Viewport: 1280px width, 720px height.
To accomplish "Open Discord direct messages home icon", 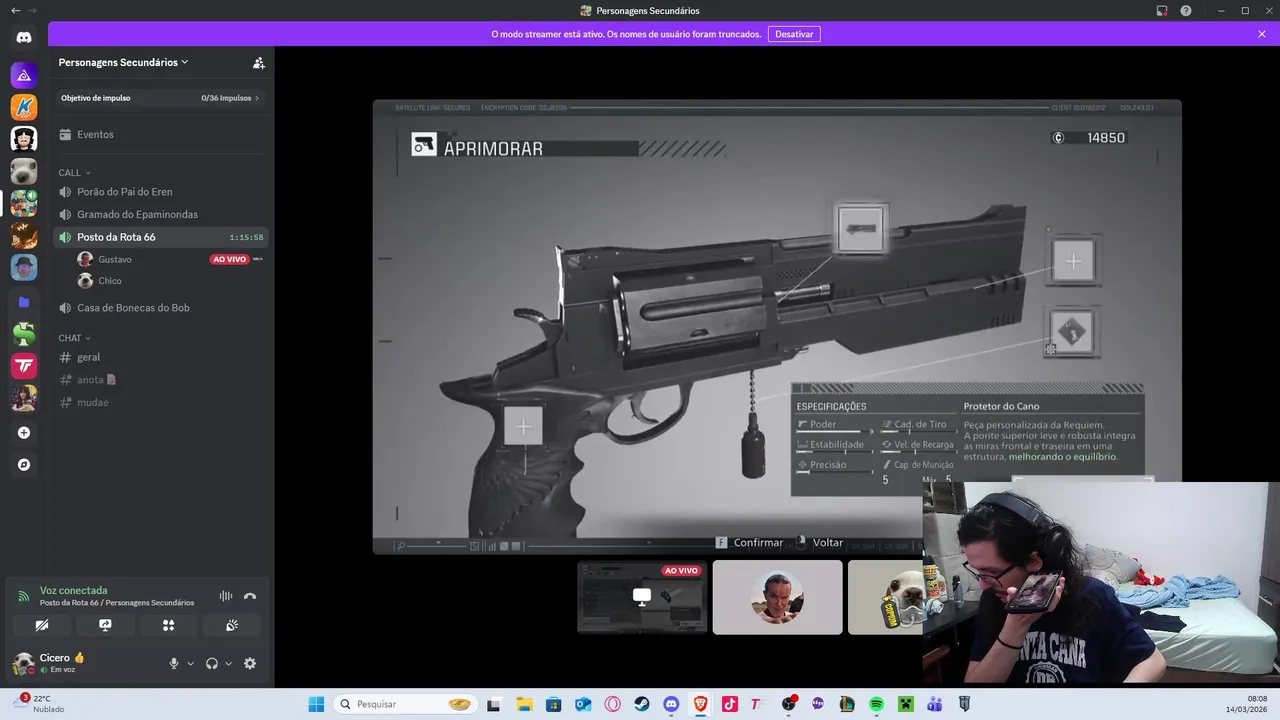I will [24, 37].
